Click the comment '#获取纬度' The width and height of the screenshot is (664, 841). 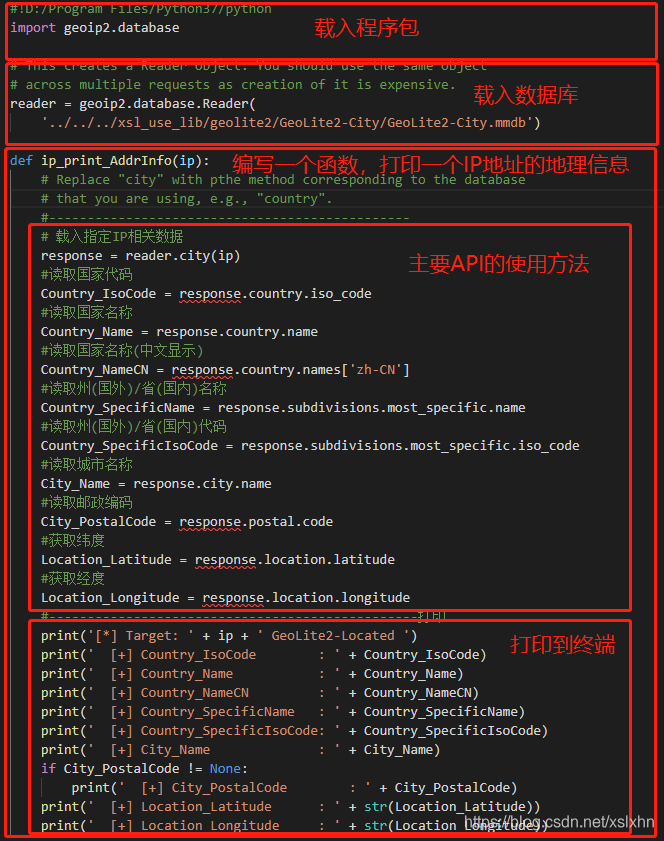coord(73,541)
